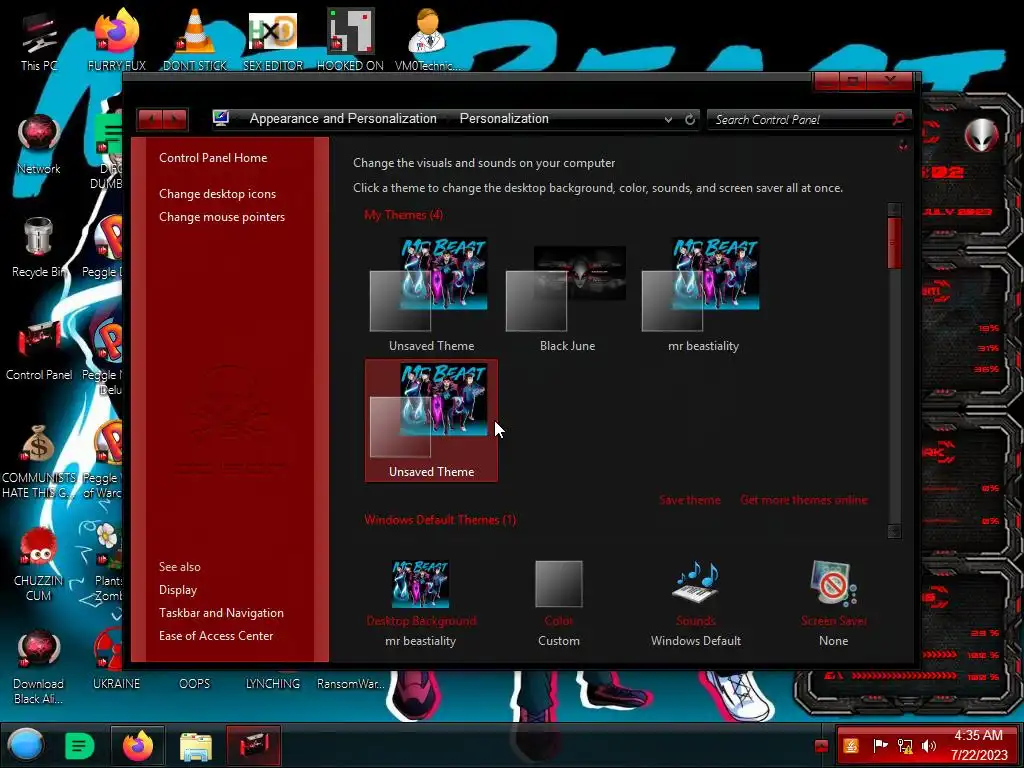1024x768 pixels.
Task: Open Download Black Ali desktop icon
Action: (x=39, y=668)
